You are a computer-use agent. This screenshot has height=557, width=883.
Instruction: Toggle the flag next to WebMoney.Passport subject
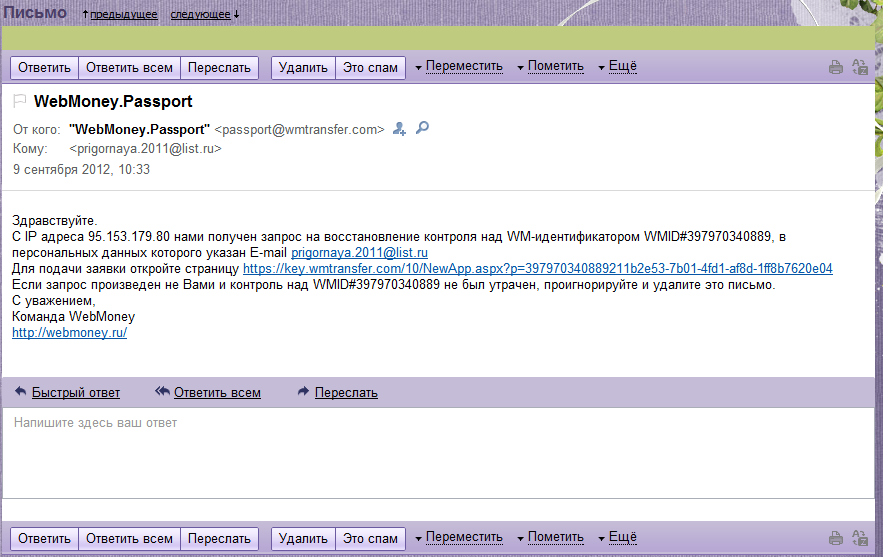(20, 101)
